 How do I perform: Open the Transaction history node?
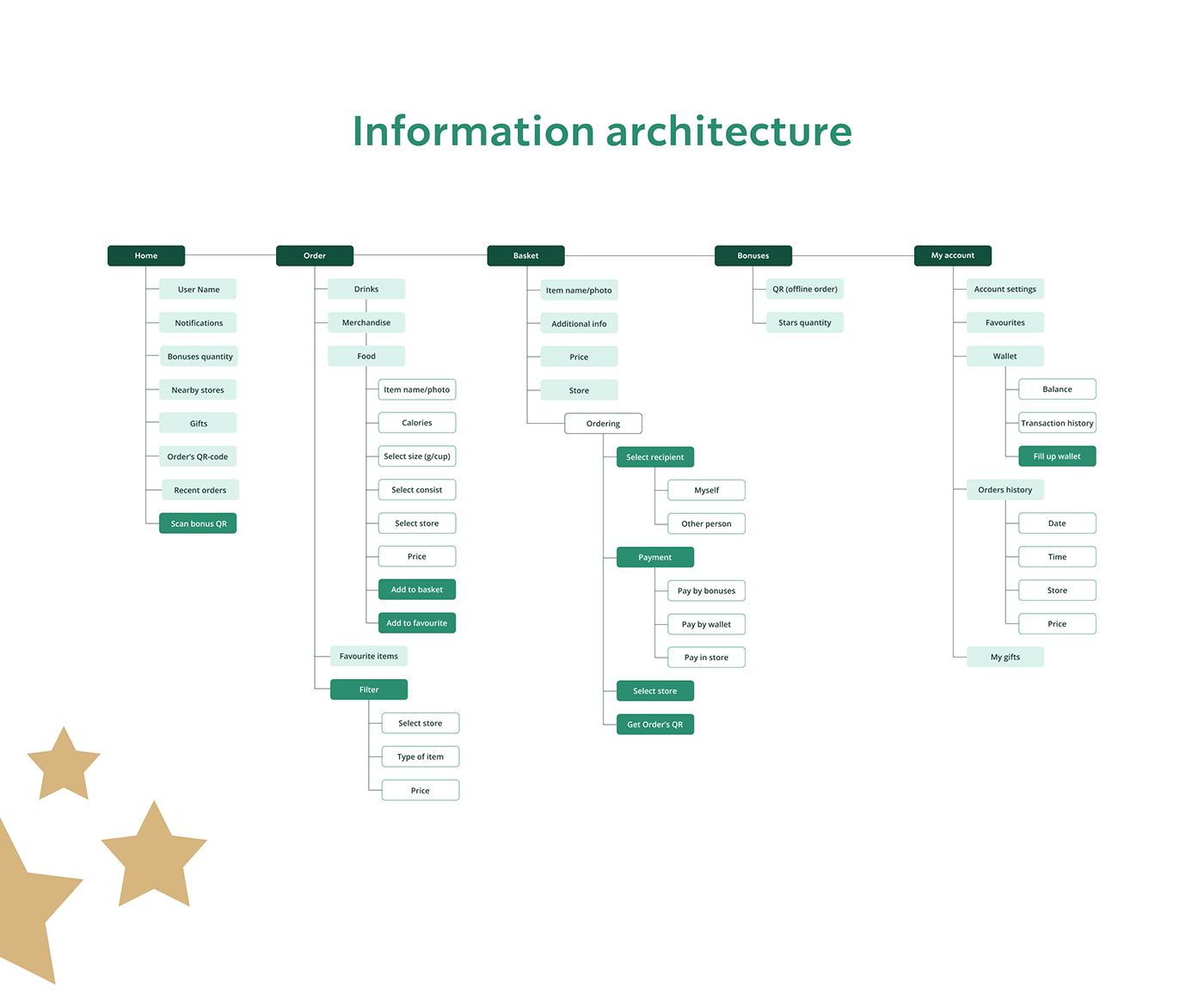1057,423
